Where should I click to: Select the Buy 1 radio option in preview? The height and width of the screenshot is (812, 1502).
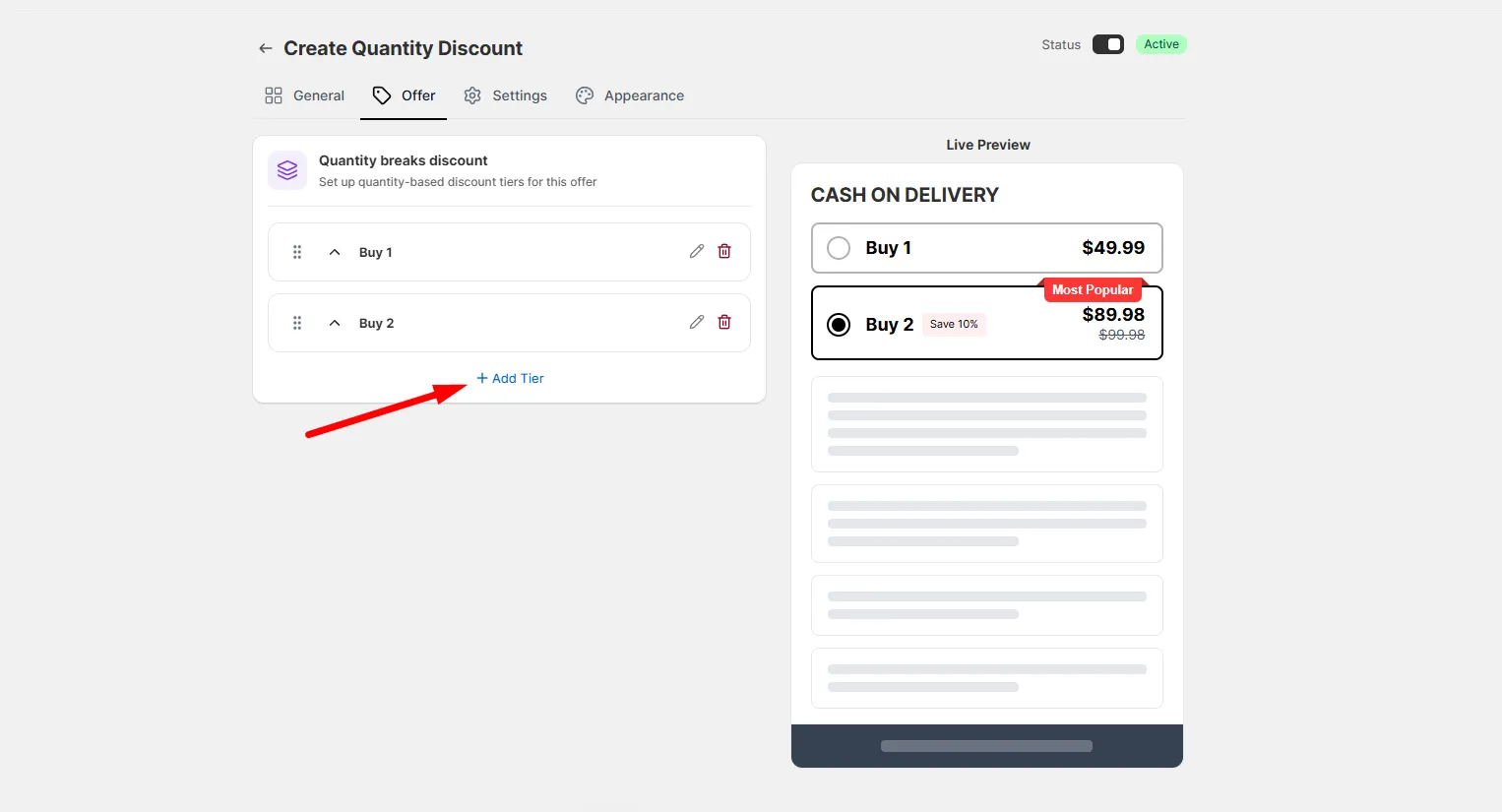(x=839, y=248)
